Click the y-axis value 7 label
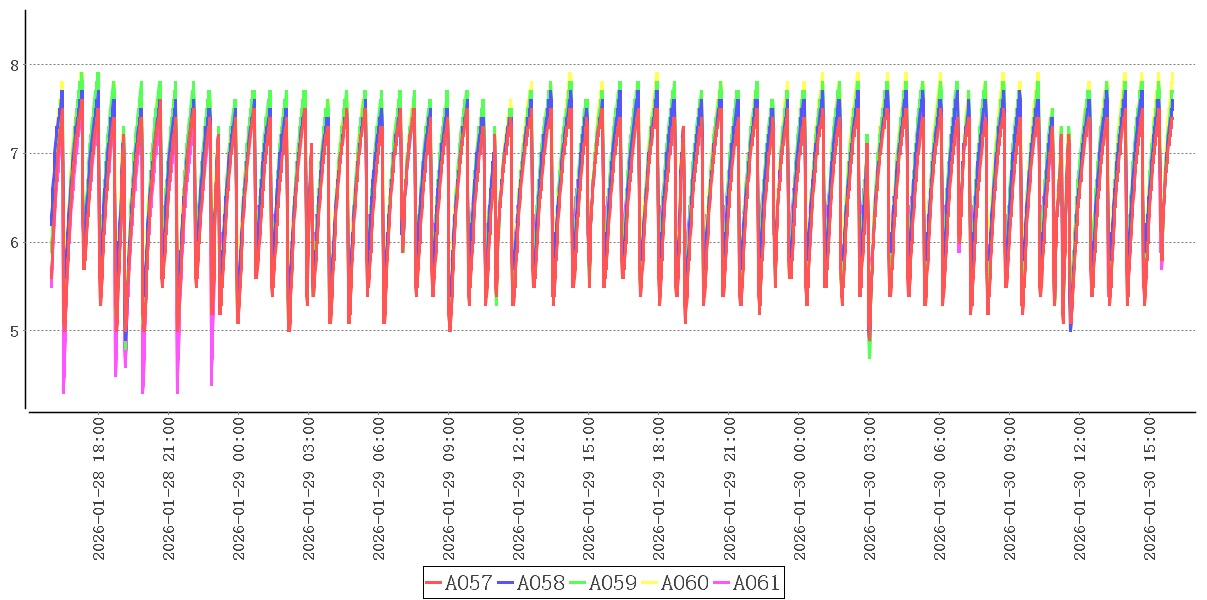This screenshot has width=1207, height=600. point(13,154)
